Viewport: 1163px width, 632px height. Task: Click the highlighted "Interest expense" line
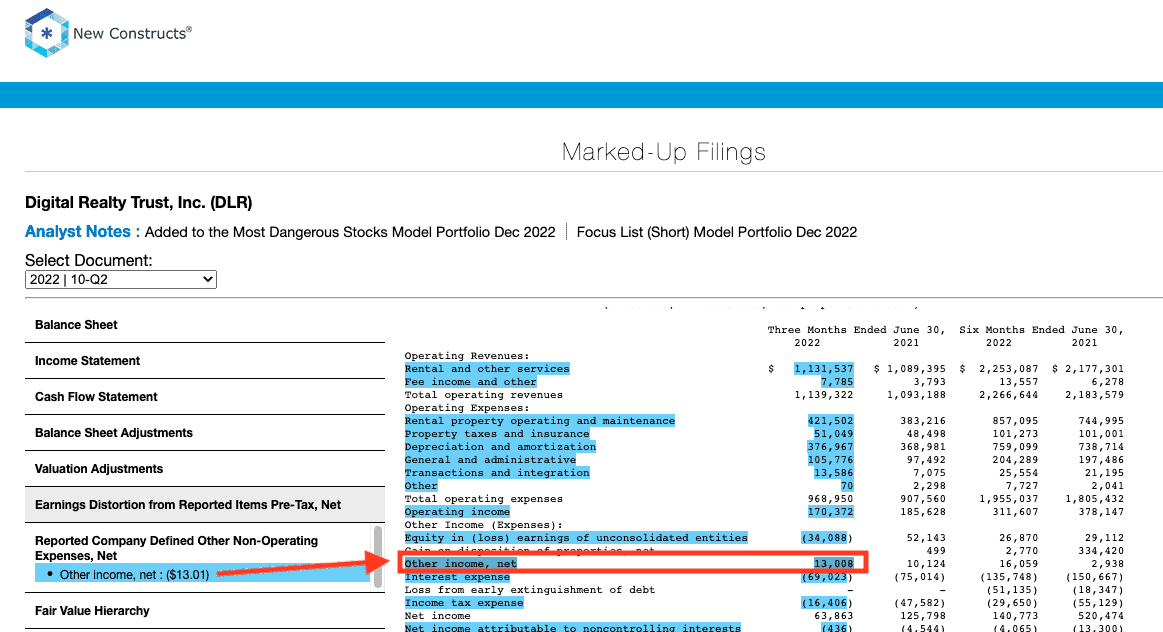[x=457, y=577]
